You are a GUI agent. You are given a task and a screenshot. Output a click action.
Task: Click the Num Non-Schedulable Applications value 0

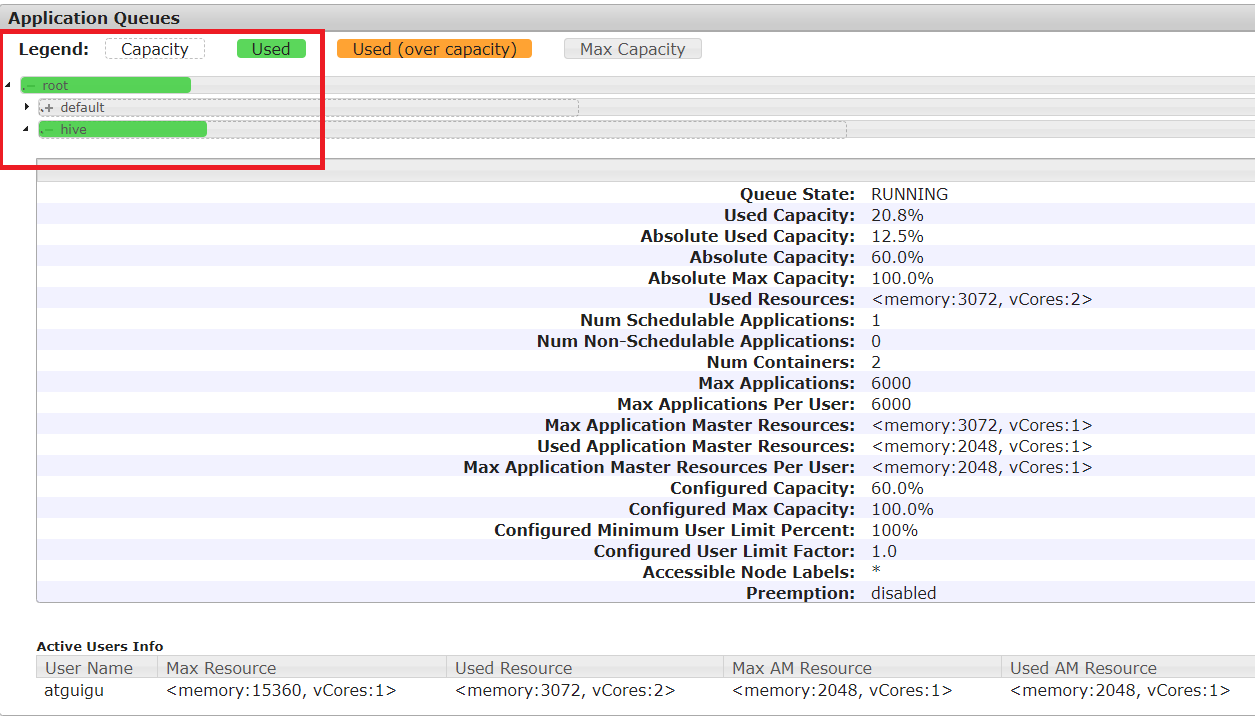click(876, 341)
